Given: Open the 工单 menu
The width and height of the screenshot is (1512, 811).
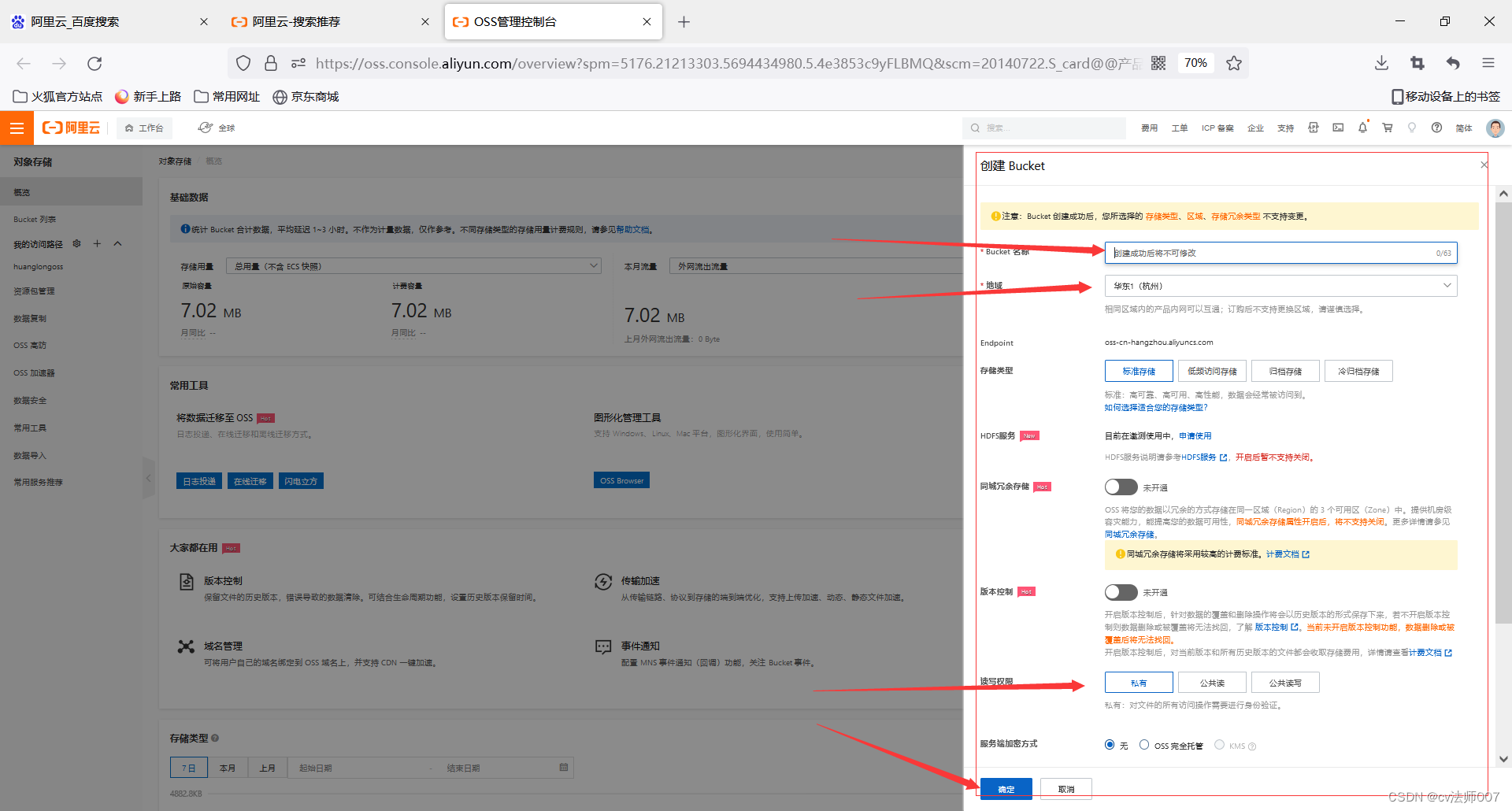Looking at the screenshot, I should coord(1180,128).
